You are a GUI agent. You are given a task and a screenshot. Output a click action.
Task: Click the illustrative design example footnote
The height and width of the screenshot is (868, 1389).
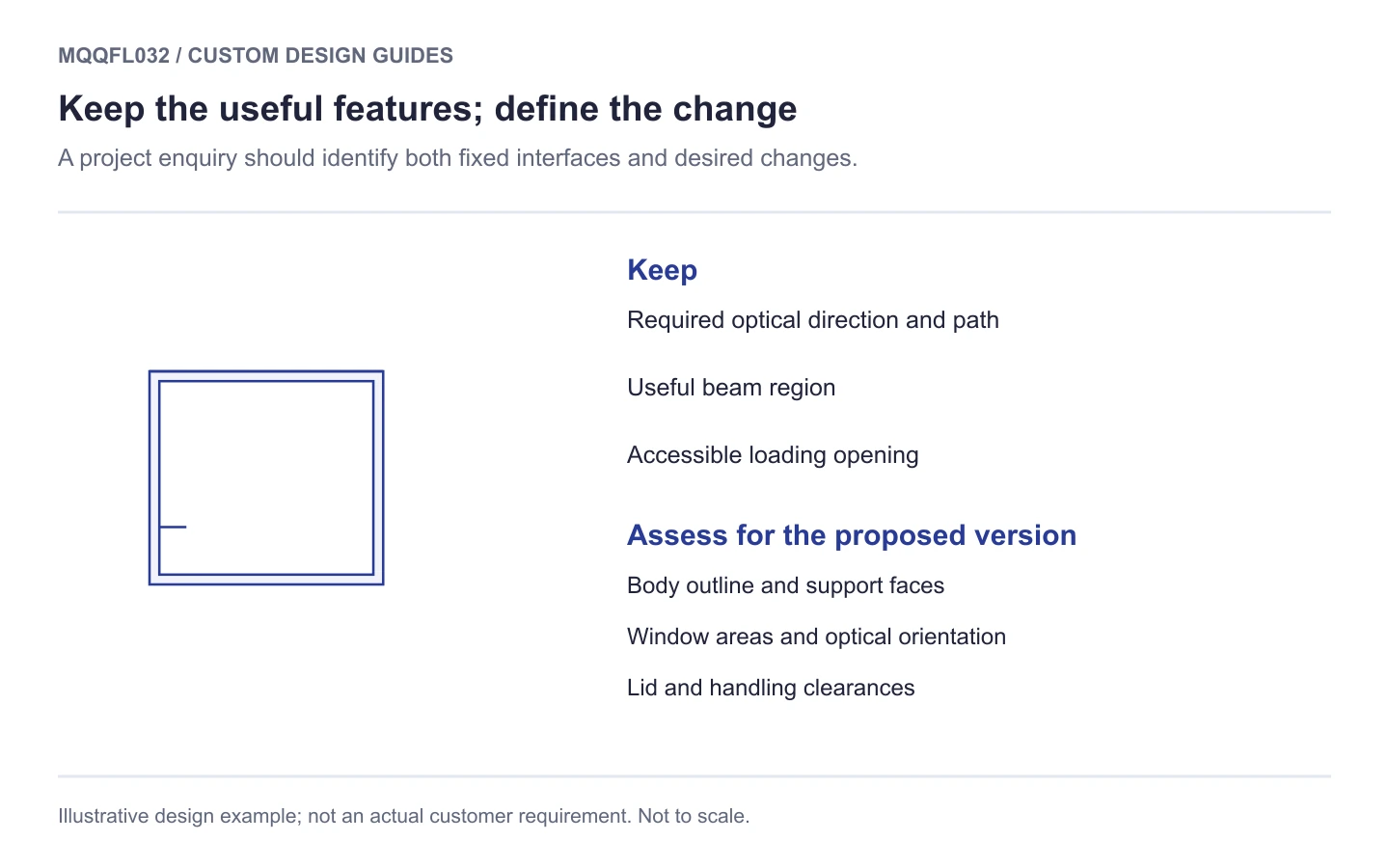pyautogui.click(x=403, y=816)
